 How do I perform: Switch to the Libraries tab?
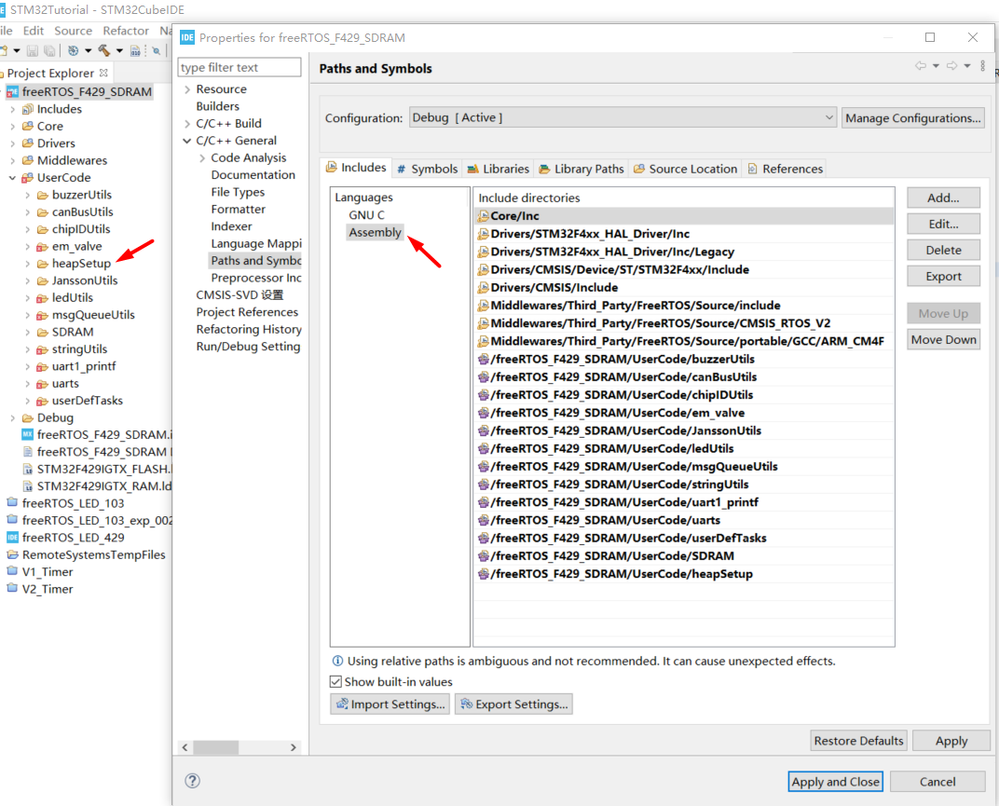tap(498, 169)
